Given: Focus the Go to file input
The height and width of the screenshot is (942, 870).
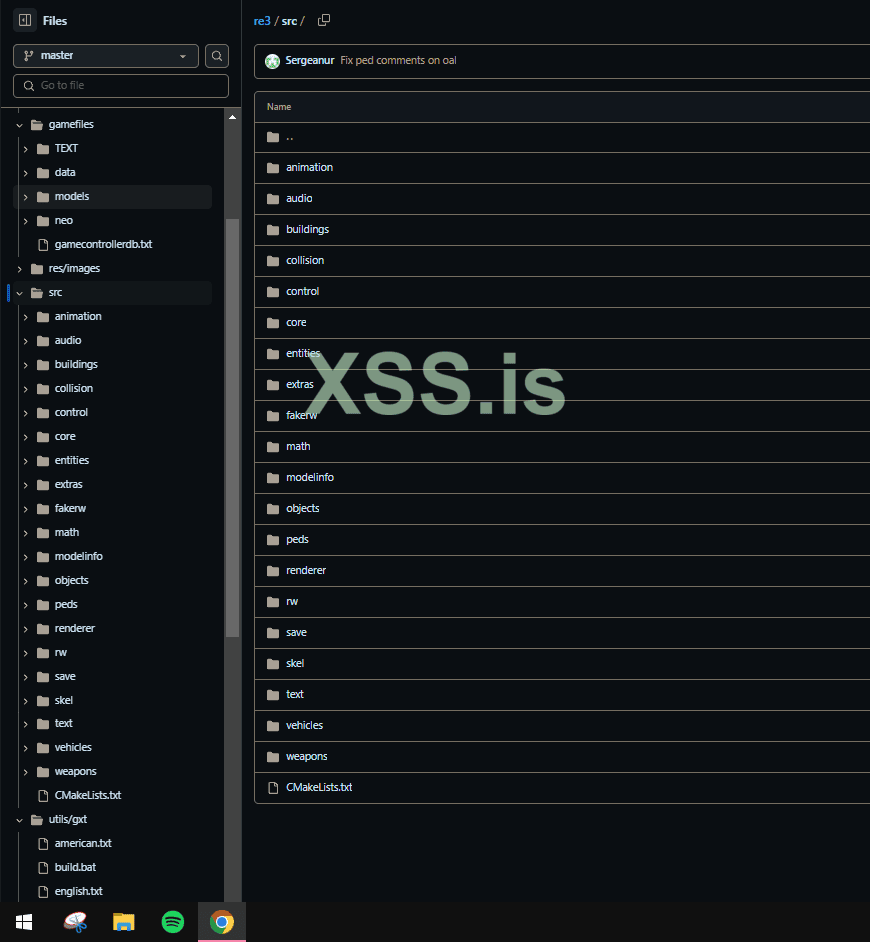Looking at the screenshot, I should [121, 86].
